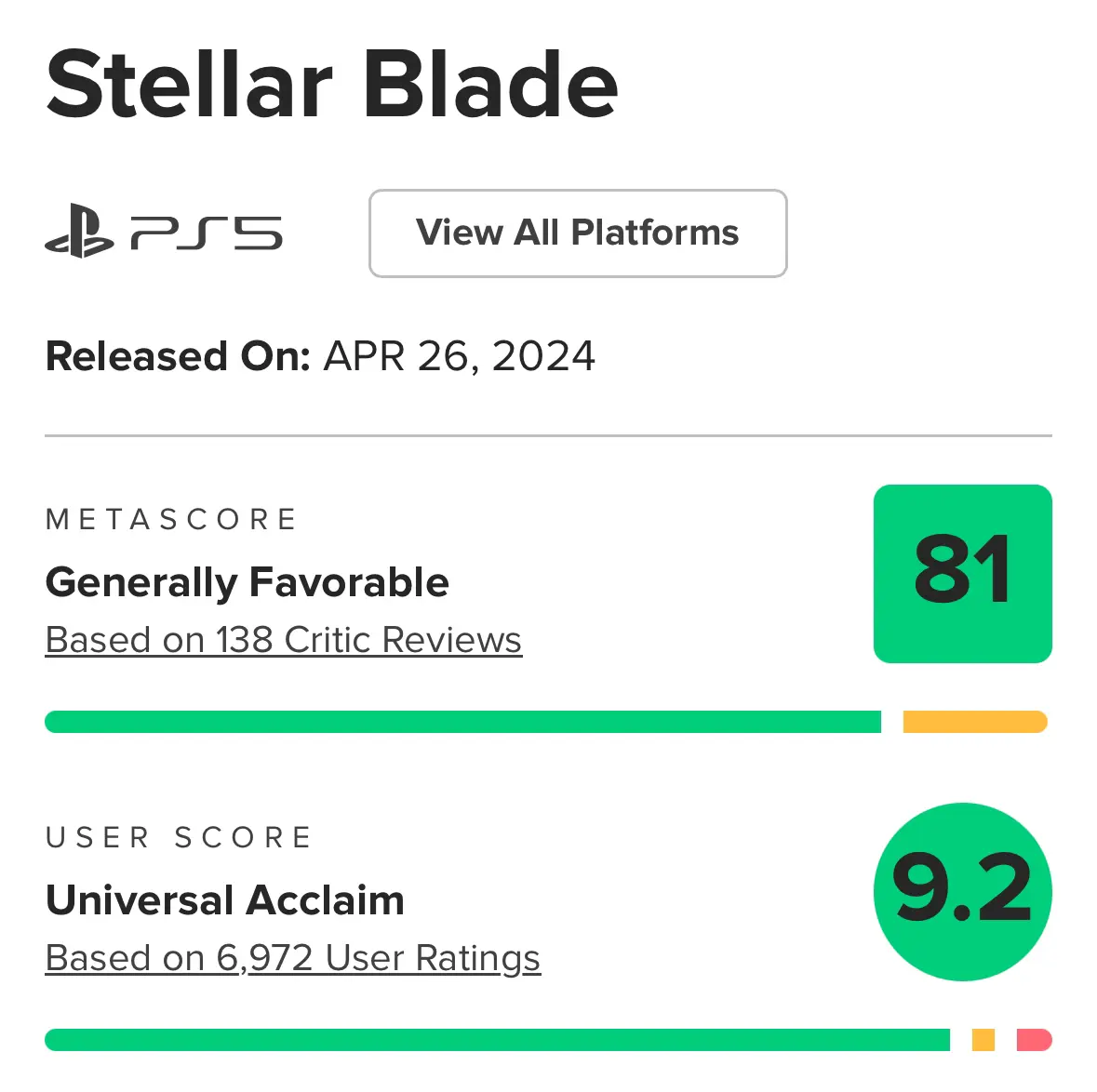Click the green 81 Metascore badge
This screenshot has width=1097, height=1092.
[x=963, y=574]
